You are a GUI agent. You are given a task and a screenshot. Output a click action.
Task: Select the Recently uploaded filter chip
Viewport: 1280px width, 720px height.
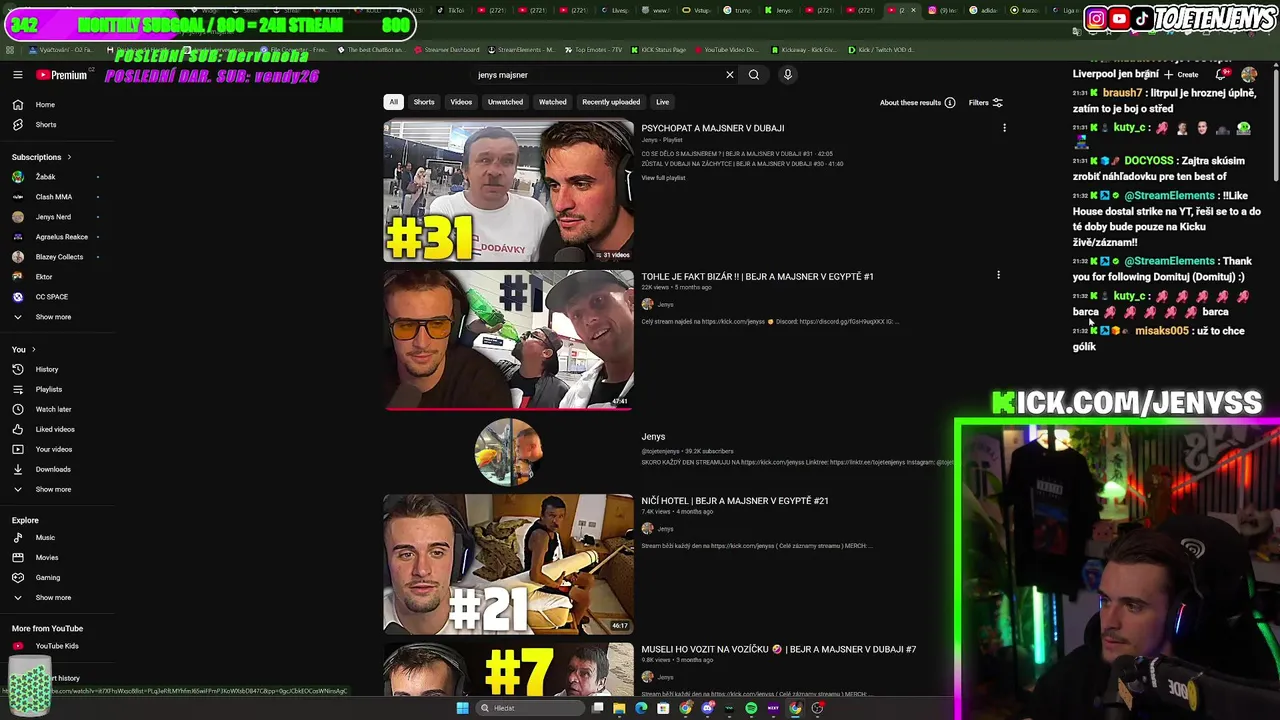click(x=611, y=102)
